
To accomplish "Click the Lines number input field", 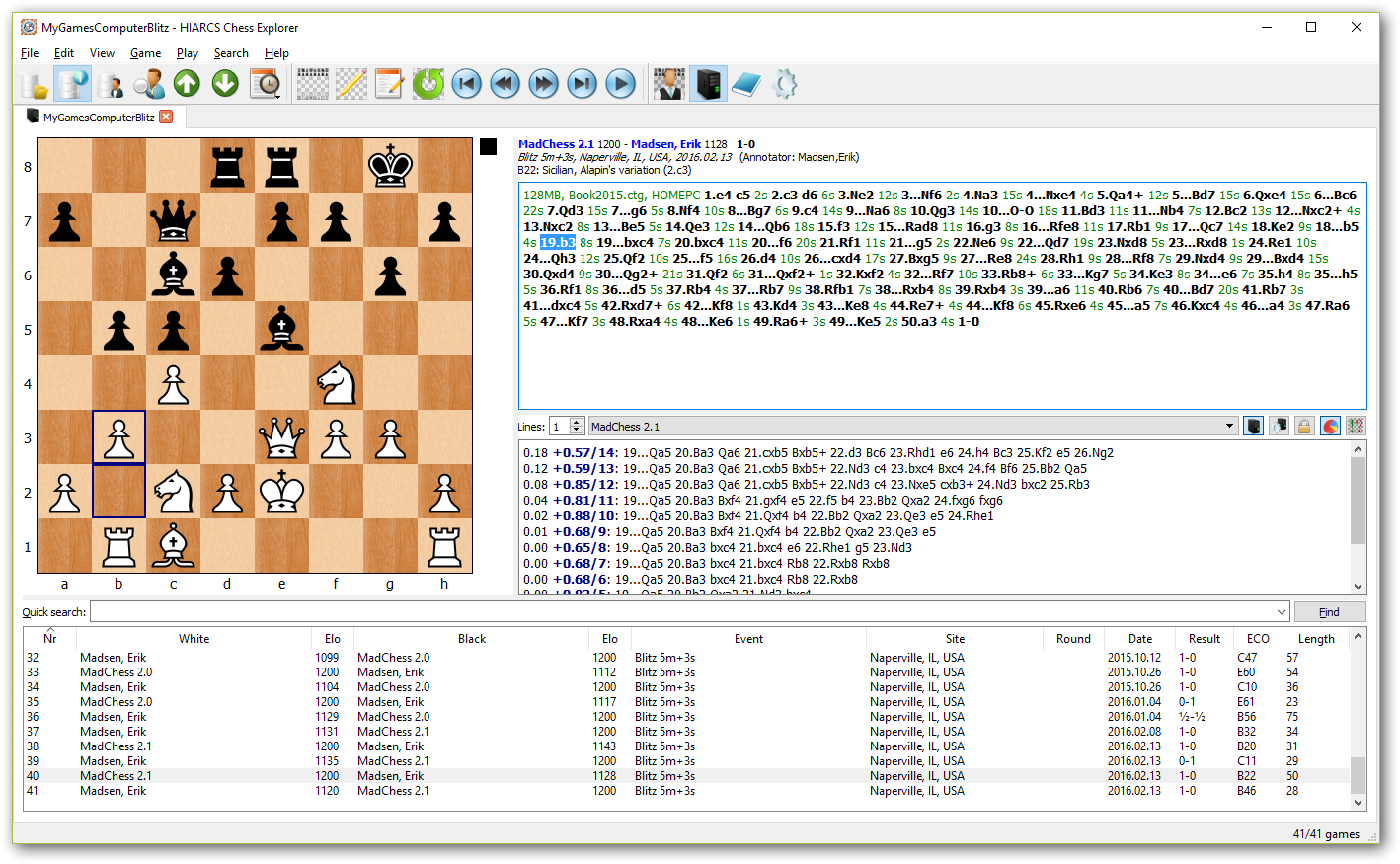I will click(x=560, y=427).
